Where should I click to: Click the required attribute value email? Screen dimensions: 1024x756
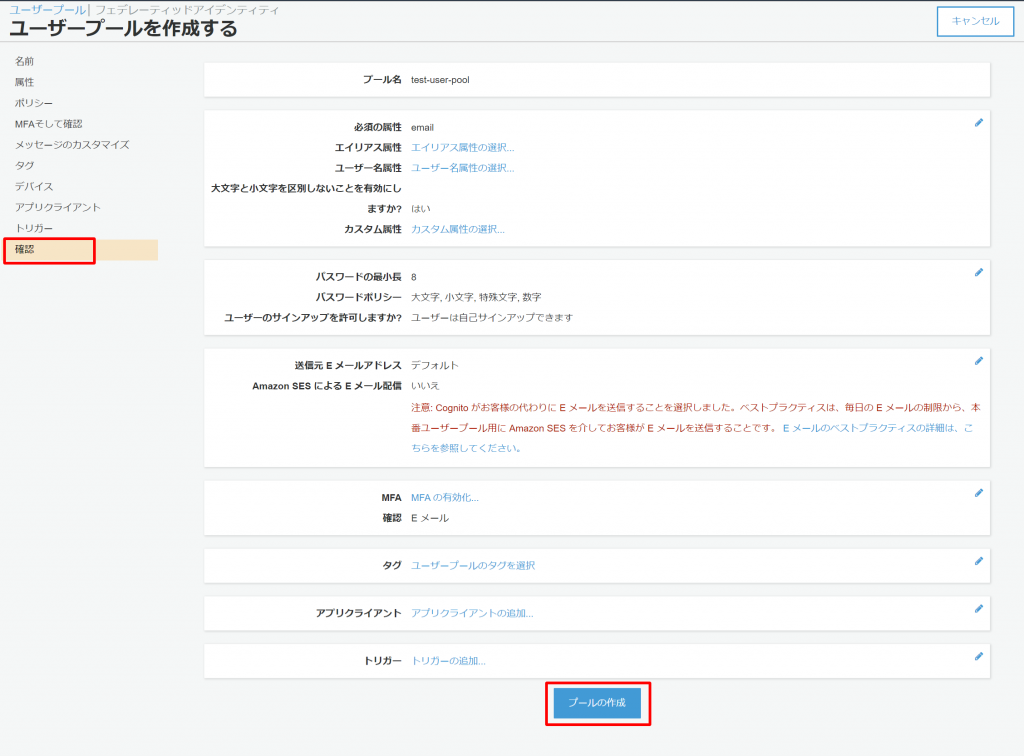[422, 127]
